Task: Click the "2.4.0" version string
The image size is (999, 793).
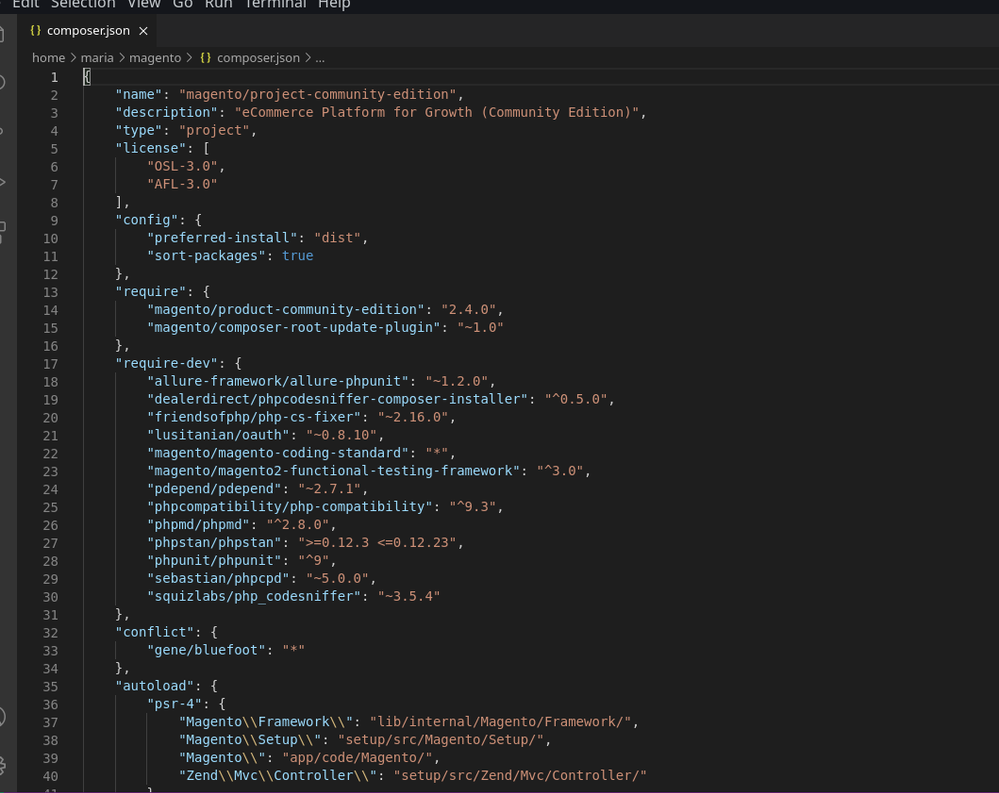Action: (469, 310)
